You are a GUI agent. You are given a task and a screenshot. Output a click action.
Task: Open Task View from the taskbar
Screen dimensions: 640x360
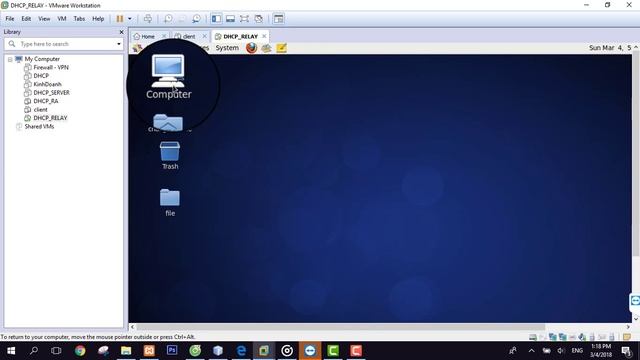(56, 351)
